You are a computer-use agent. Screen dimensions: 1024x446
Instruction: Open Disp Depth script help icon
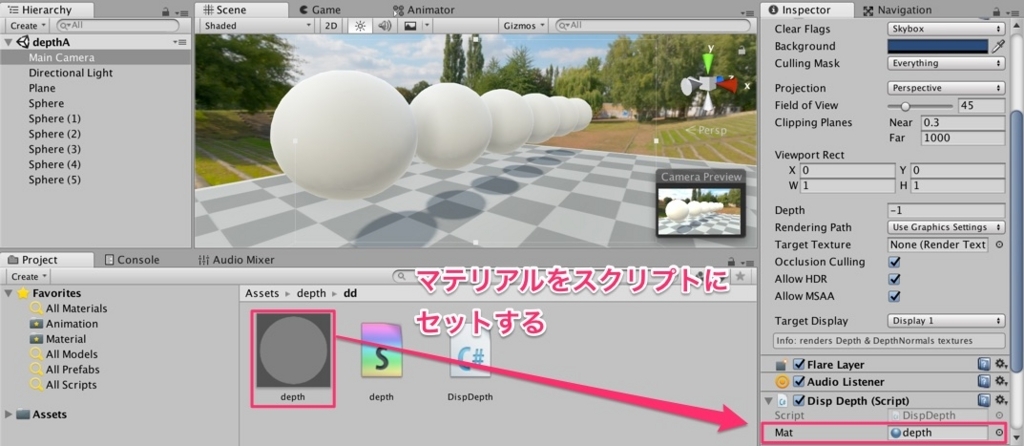coord(984,400)
